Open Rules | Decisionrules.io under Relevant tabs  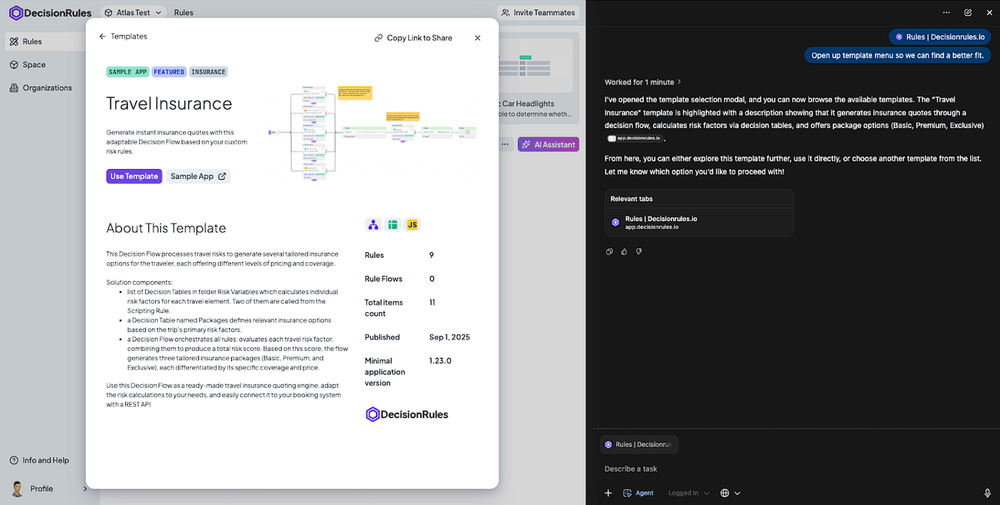pyautogui.click(x=699, y=222)
